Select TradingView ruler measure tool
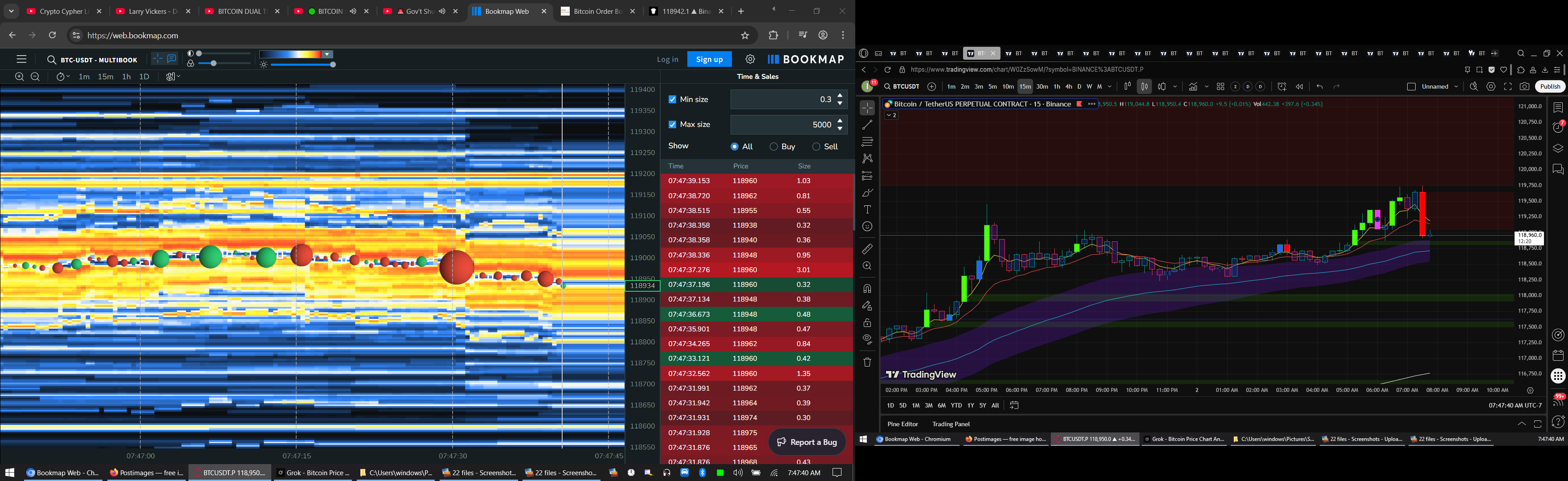The height and width of the screenshot is (481, 1568). (x=867, y=249)
